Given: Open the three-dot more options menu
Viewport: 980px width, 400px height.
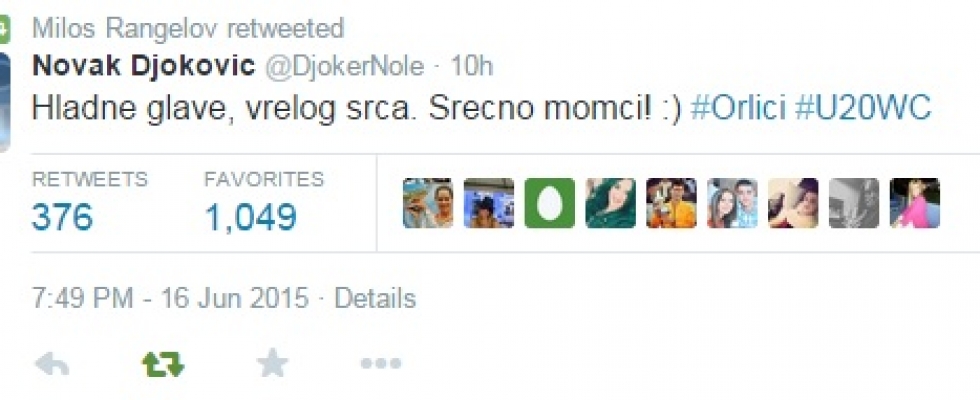Looking at the screenshot, I should (381, 363).
